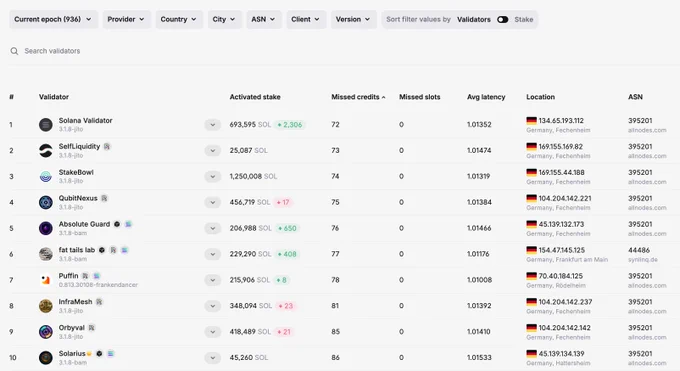Click the +2,306 stake change badge

[290, 125]
